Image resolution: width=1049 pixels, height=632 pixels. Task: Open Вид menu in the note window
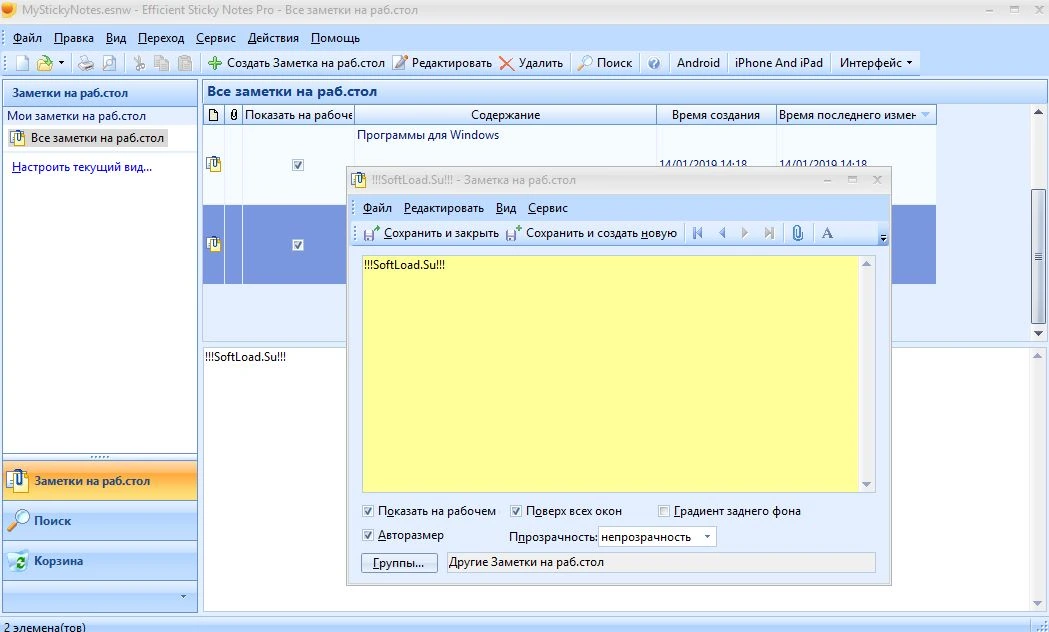click(506, 208)
